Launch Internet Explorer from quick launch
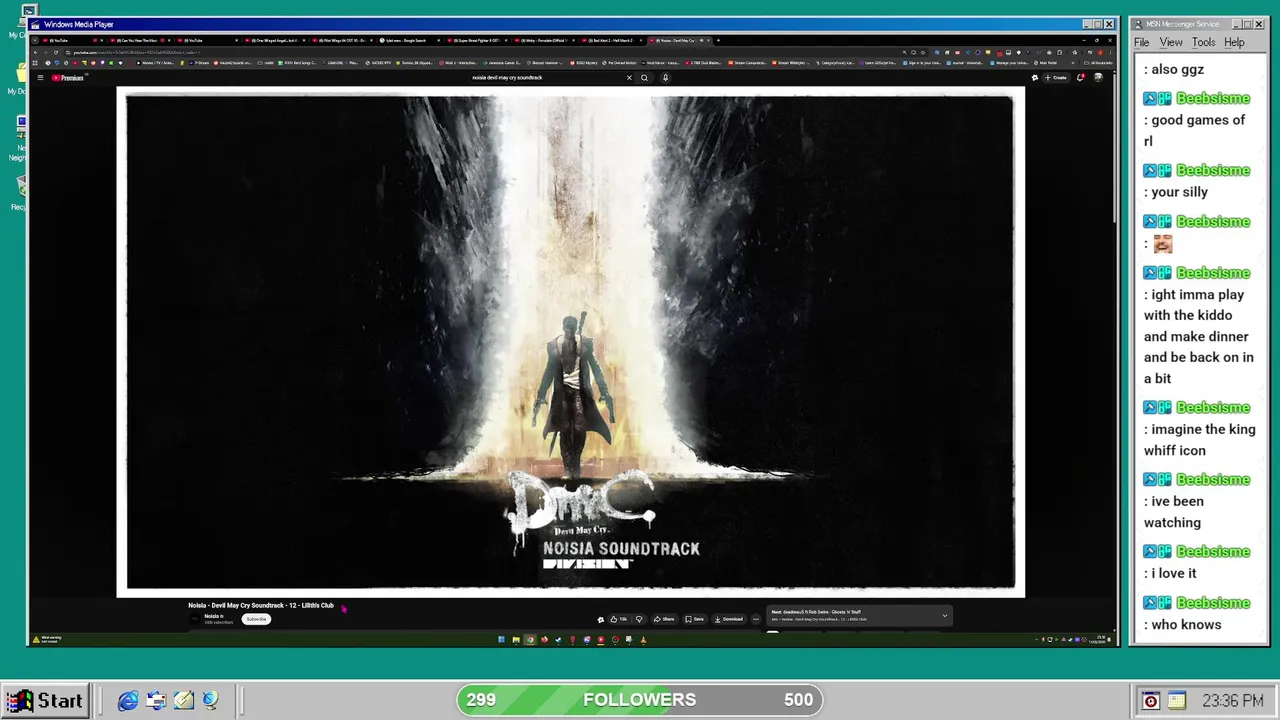Image resolution: width=1280 pixels, height=720 pixels. [128, 700]
